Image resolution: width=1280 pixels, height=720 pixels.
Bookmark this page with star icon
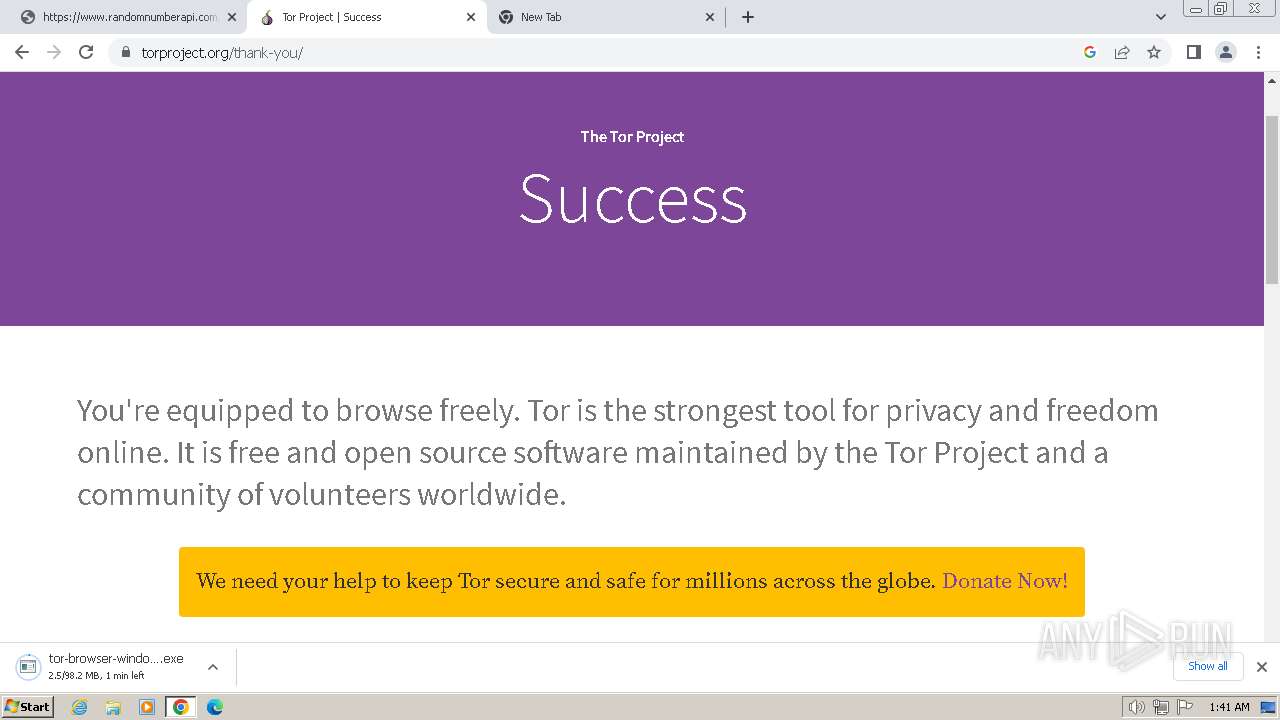[x=1154, y=52]
